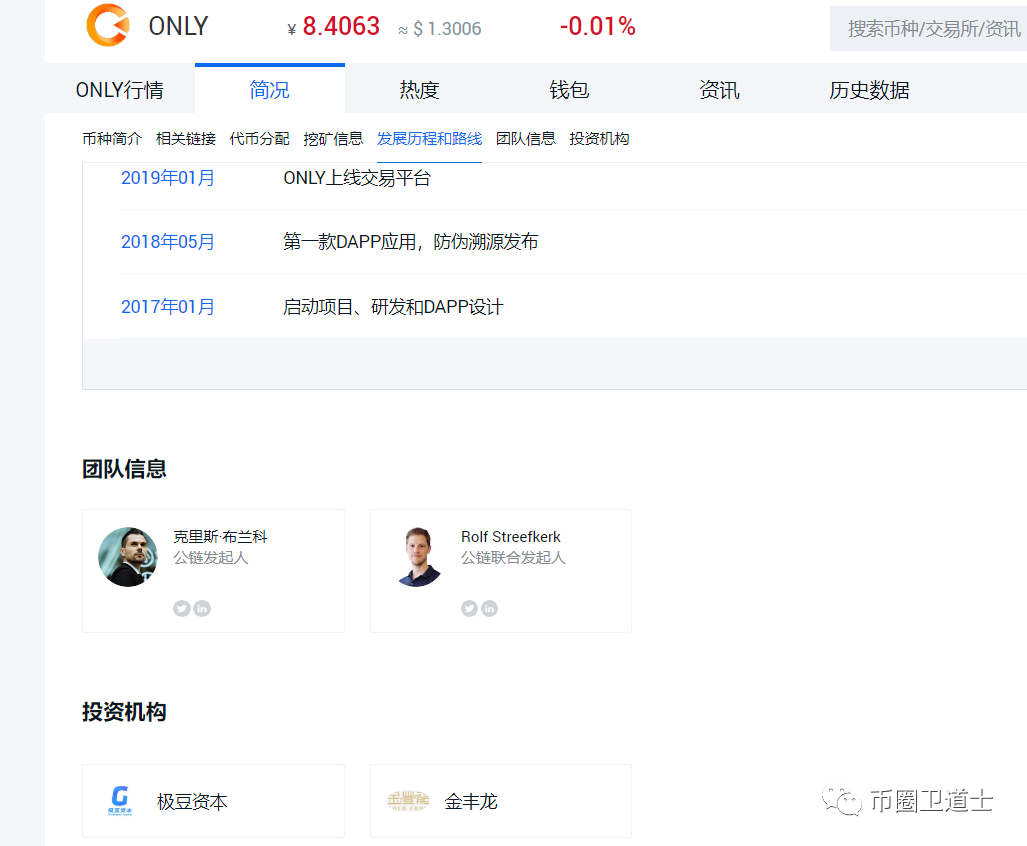Click the ≈ $ 1.3006 USD price
Viewport: 1027px width, 846px height.
[439, 29]
